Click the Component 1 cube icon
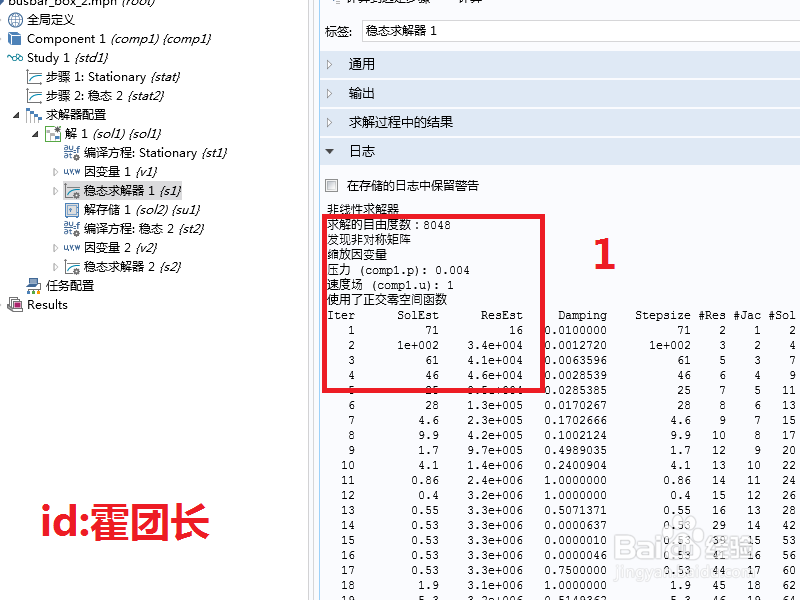Image resolution: width=800 pixels, height=600 pixels. click(x=15, y=39)
